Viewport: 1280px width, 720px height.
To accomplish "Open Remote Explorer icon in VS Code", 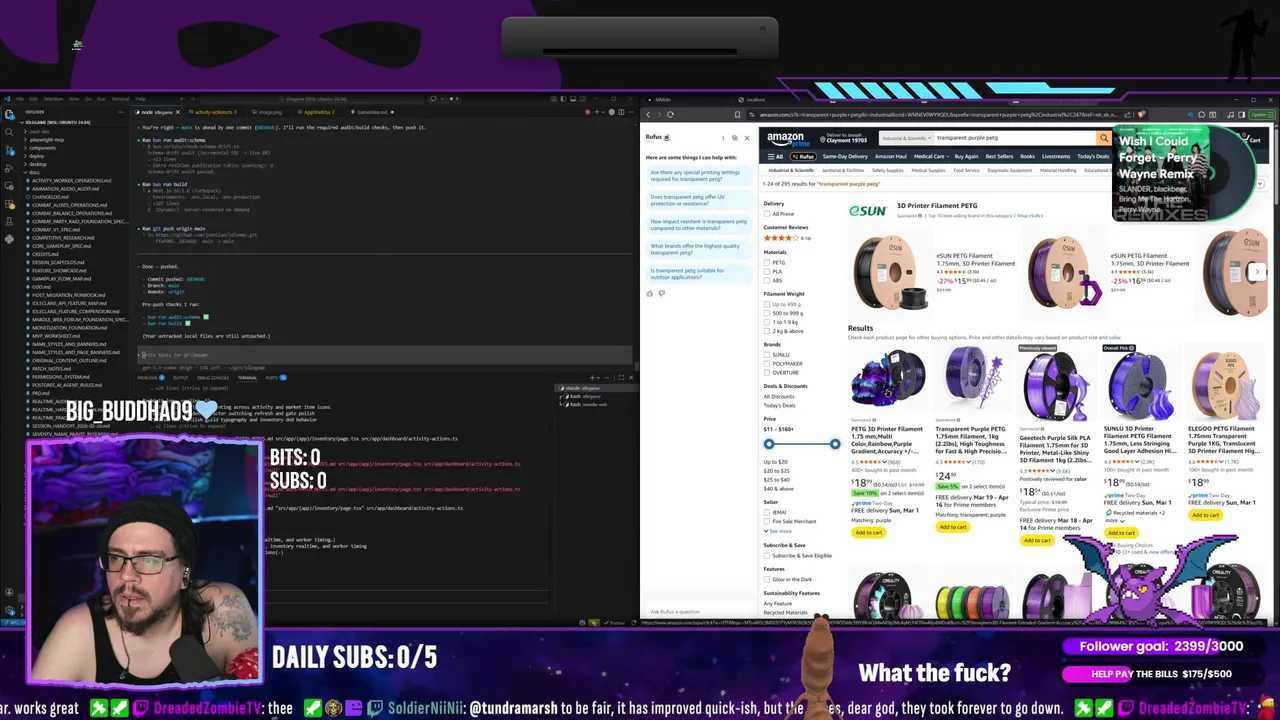I will pyautogui.click(x=9, y=186).
